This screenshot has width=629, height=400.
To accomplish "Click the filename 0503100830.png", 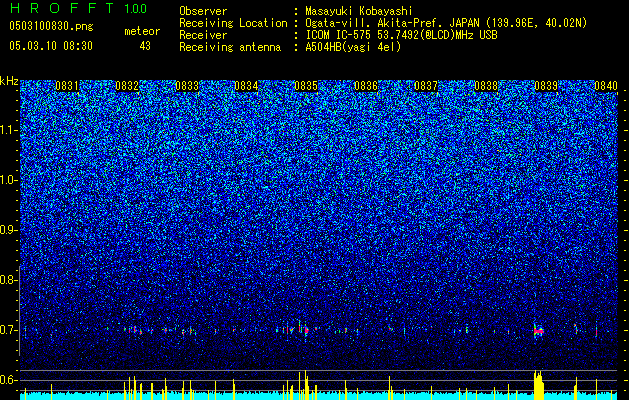I will [51, 26].
